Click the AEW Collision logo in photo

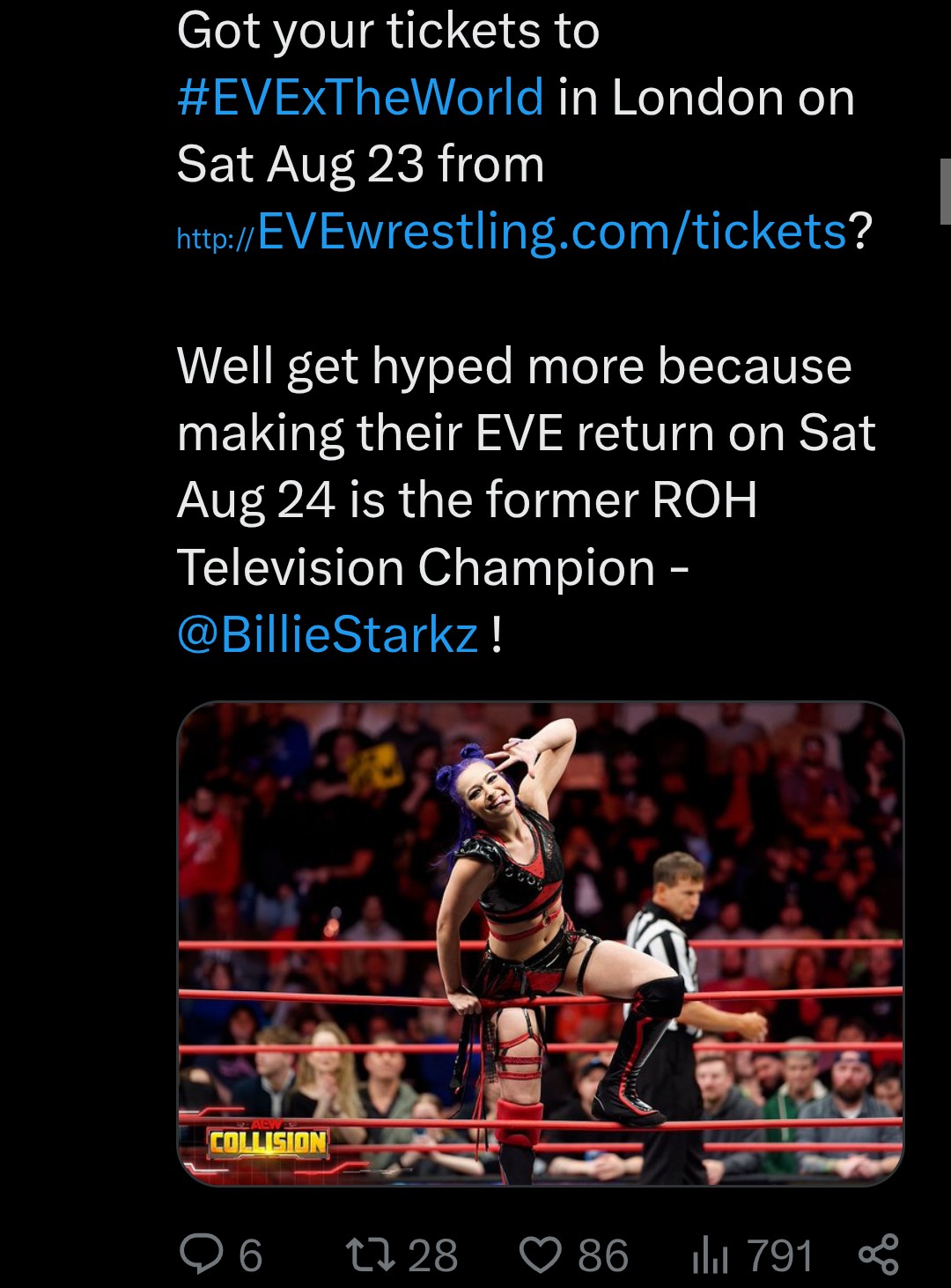(268, 1140)
